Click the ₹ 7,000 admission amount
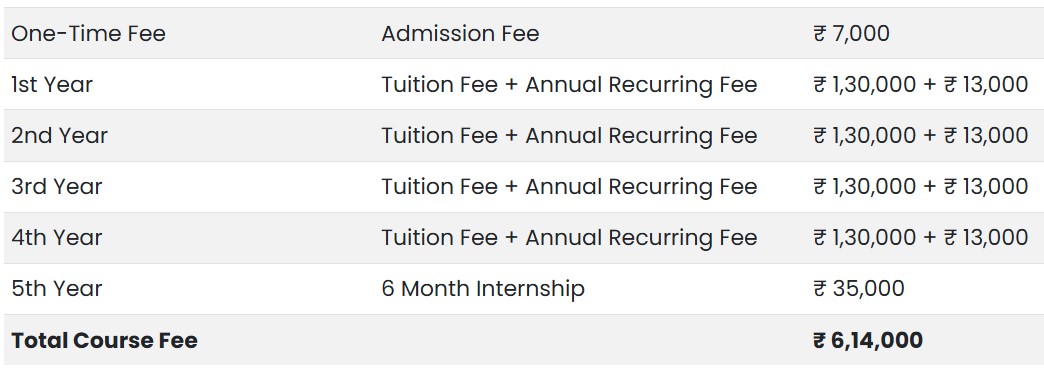 (x=852, y=33)
